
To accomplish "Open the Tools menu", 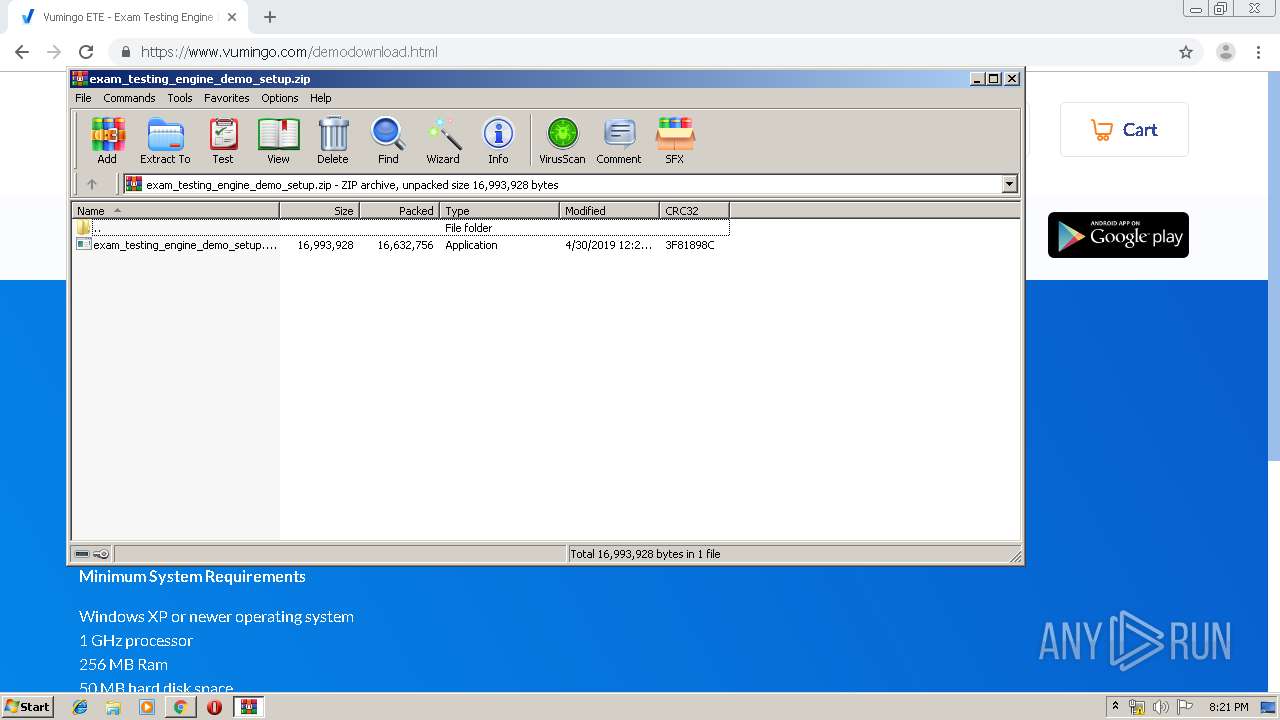I will tap(180, 98).
